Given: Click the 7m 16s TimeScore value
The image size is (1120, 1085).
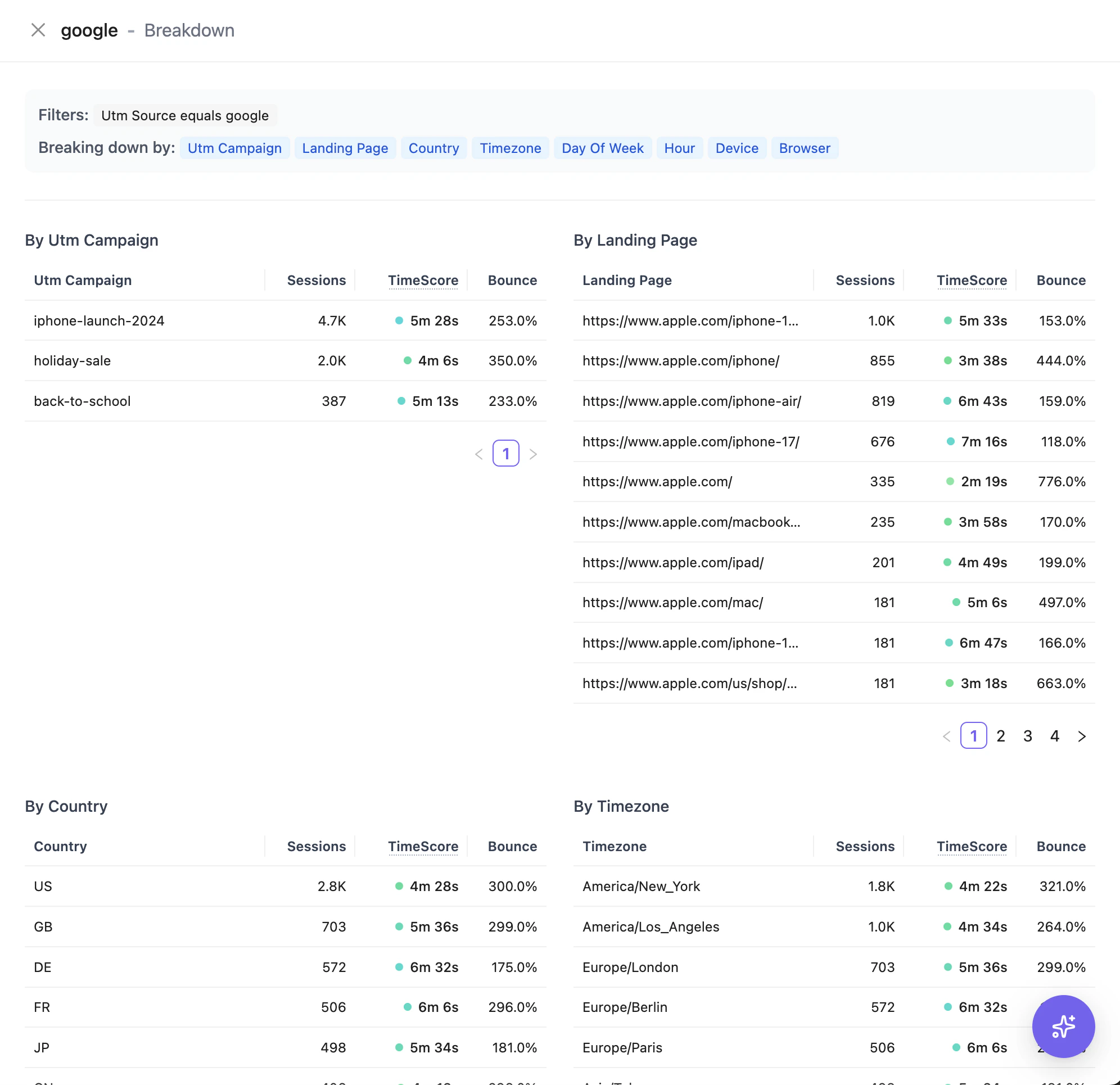Looking at the screenshot, I should pyautogui.click(x=983, y=442).
